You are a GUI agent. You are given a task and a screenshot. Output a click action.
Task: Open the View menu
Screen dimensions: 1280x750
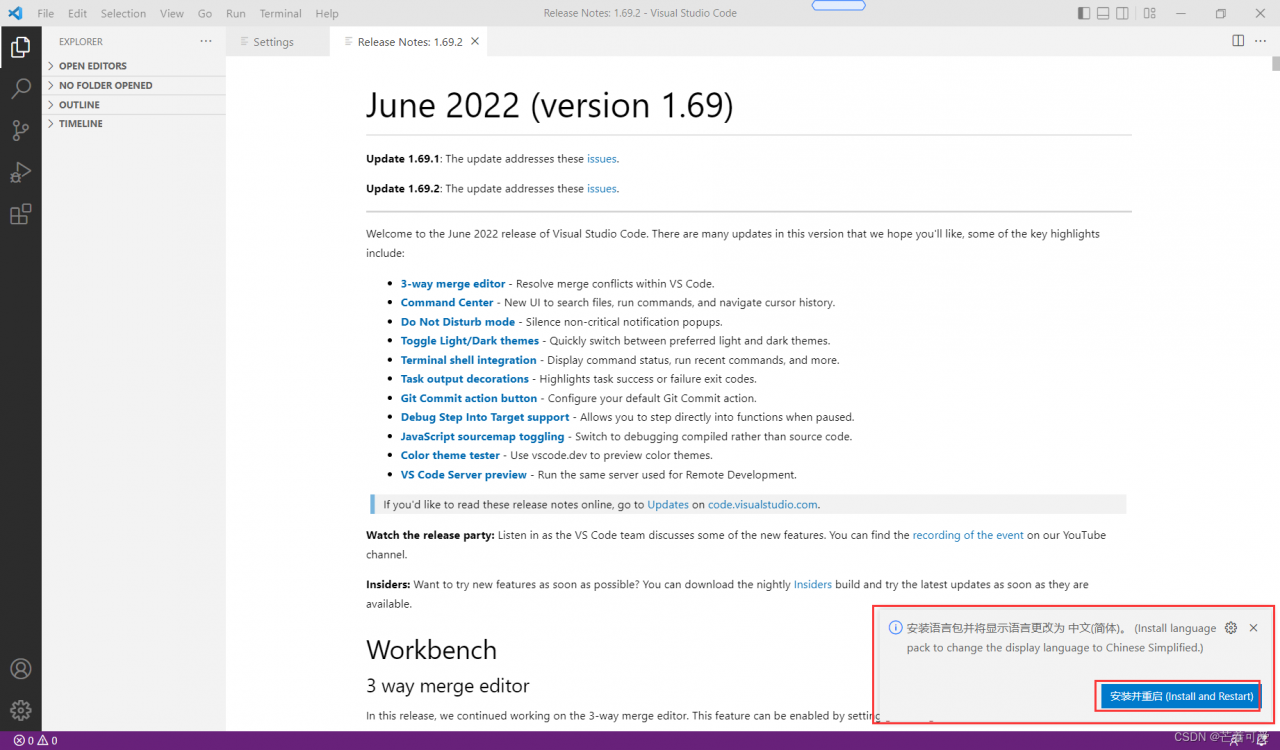[172, 14]
